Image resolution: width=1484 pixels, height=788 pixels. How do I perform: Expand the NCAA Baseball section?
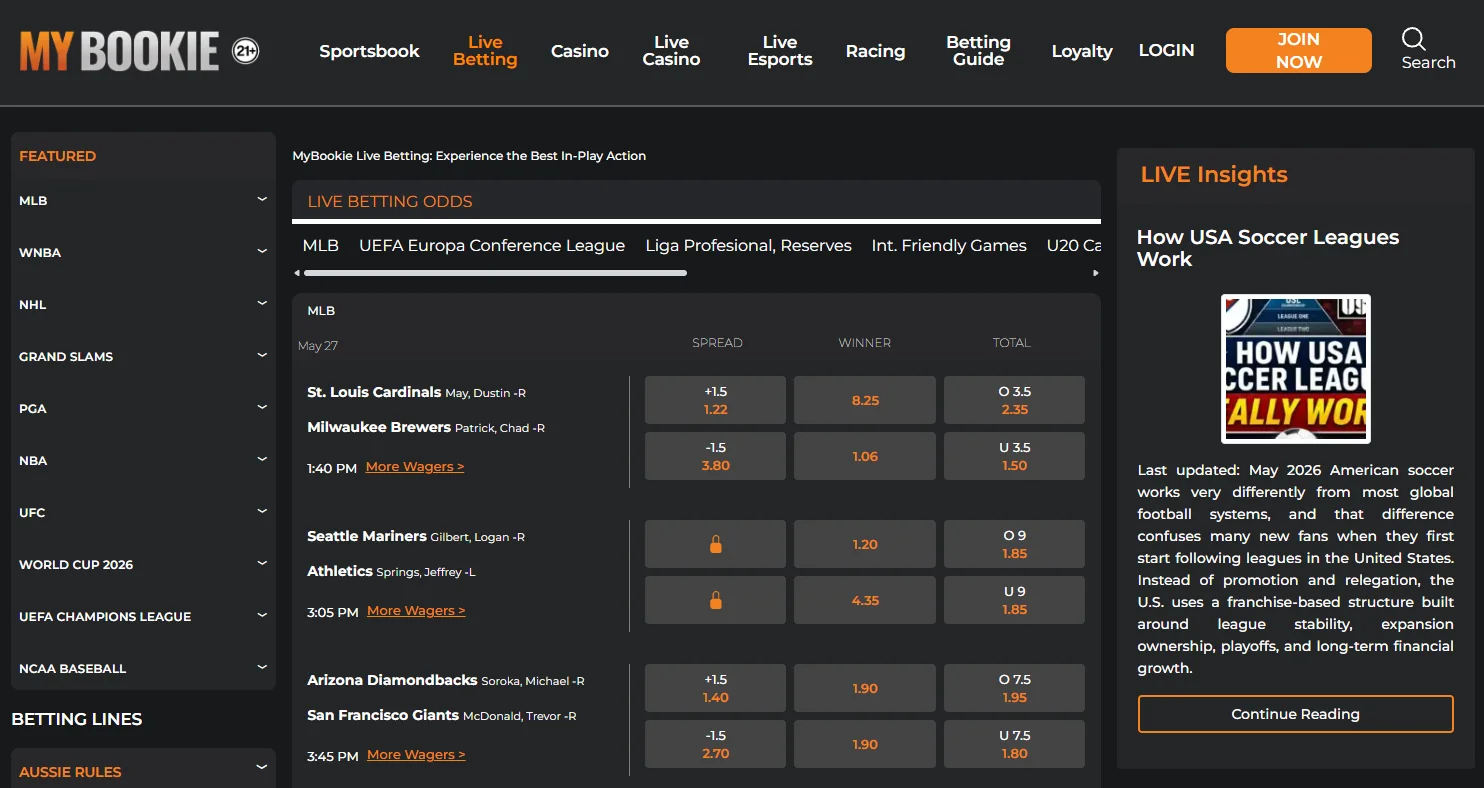(143, 668)
